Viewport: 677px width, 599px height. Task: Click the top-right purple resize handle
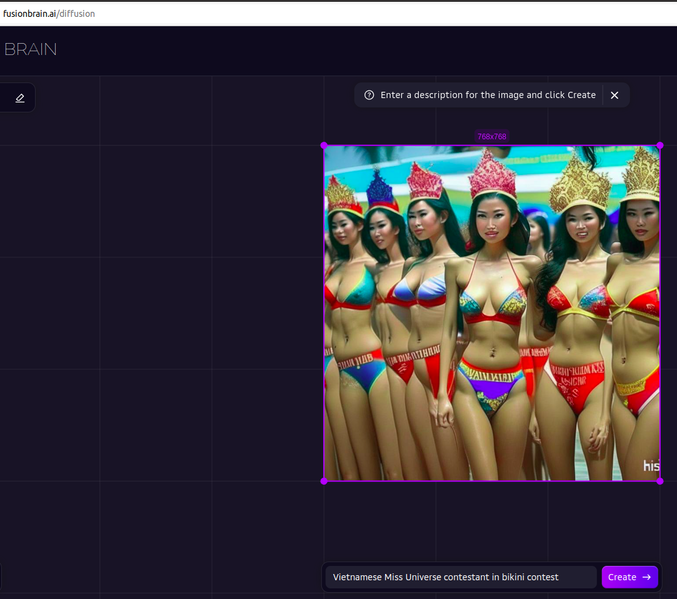pos(660,146)
